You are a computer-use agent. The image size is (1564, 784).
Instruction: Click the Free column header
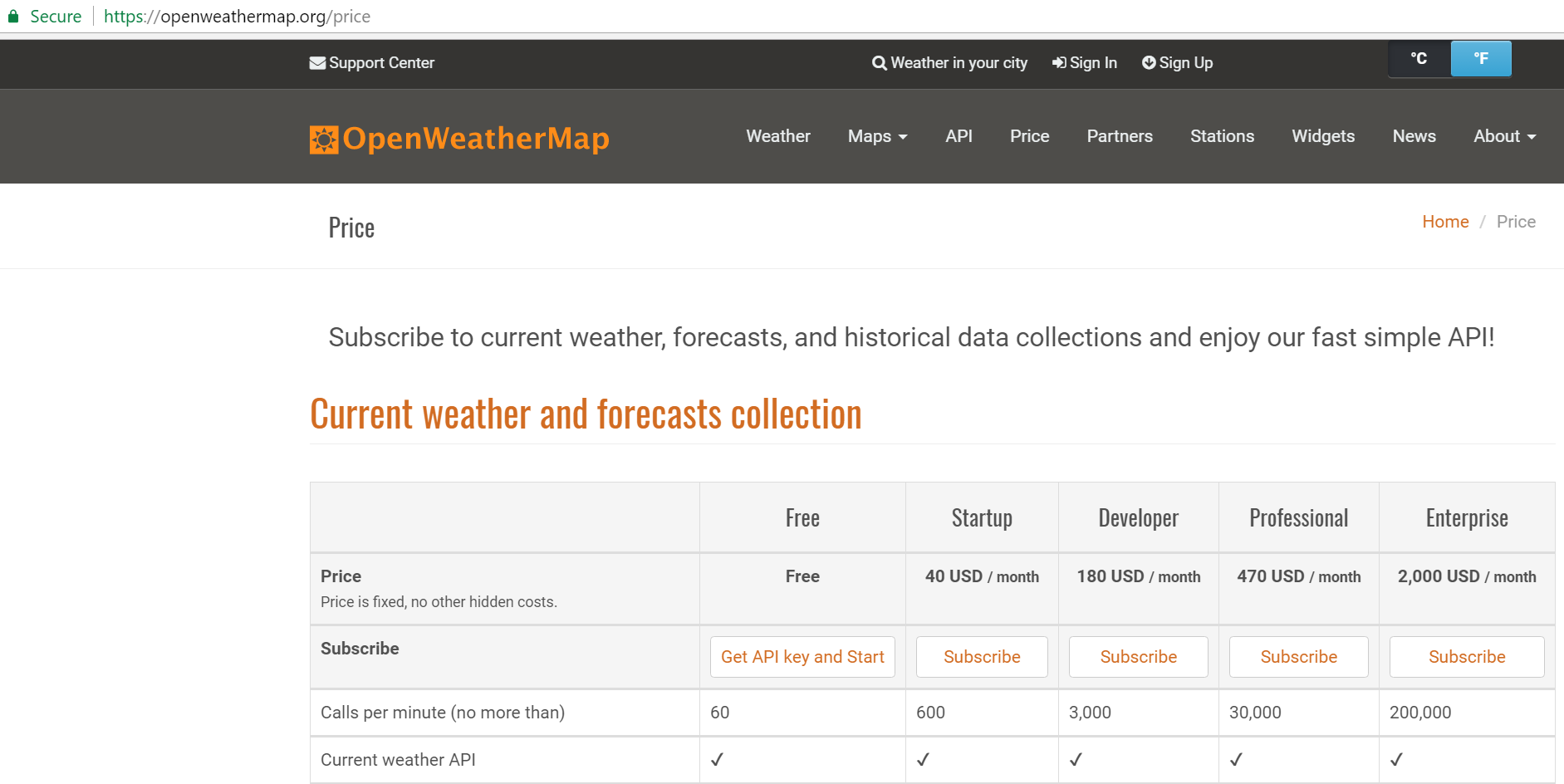[x=802, y=518]
